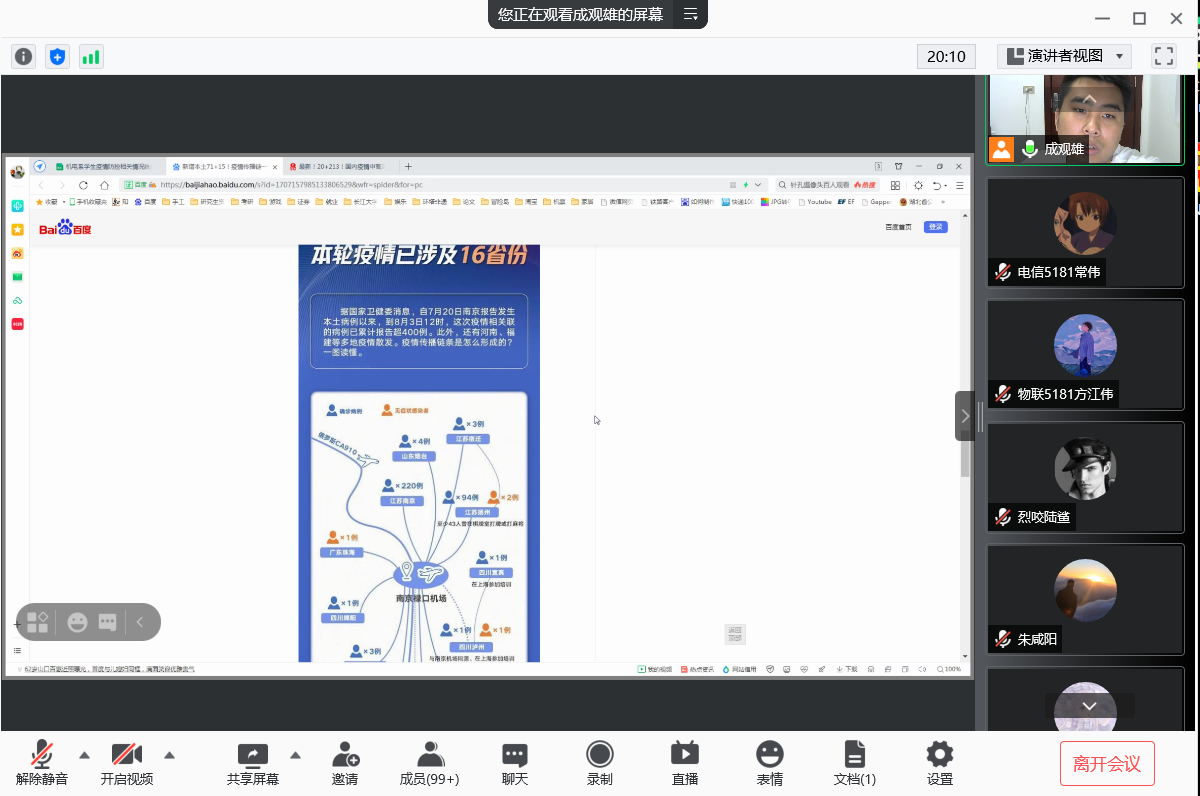1200x796 pixels.
Task: Open the Live stream (直播) icon
Action: point(685,763)
